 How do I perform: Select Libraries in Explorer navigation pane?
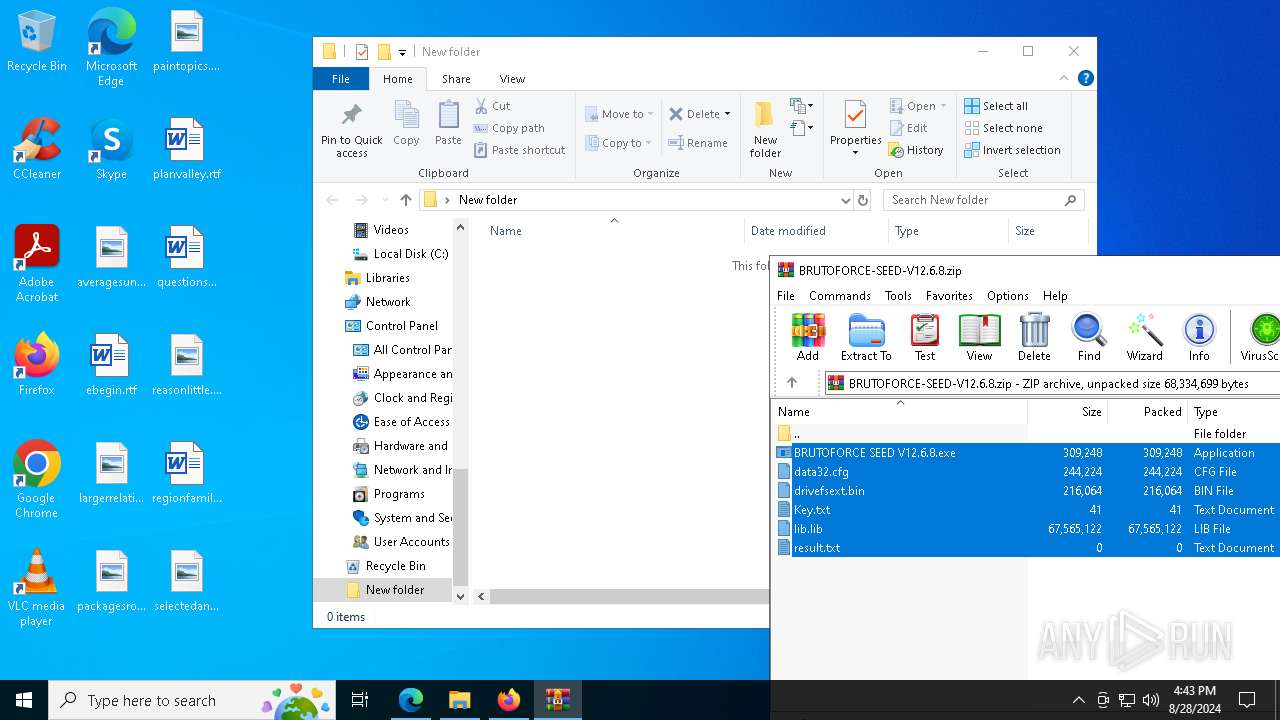coord(377,278)
